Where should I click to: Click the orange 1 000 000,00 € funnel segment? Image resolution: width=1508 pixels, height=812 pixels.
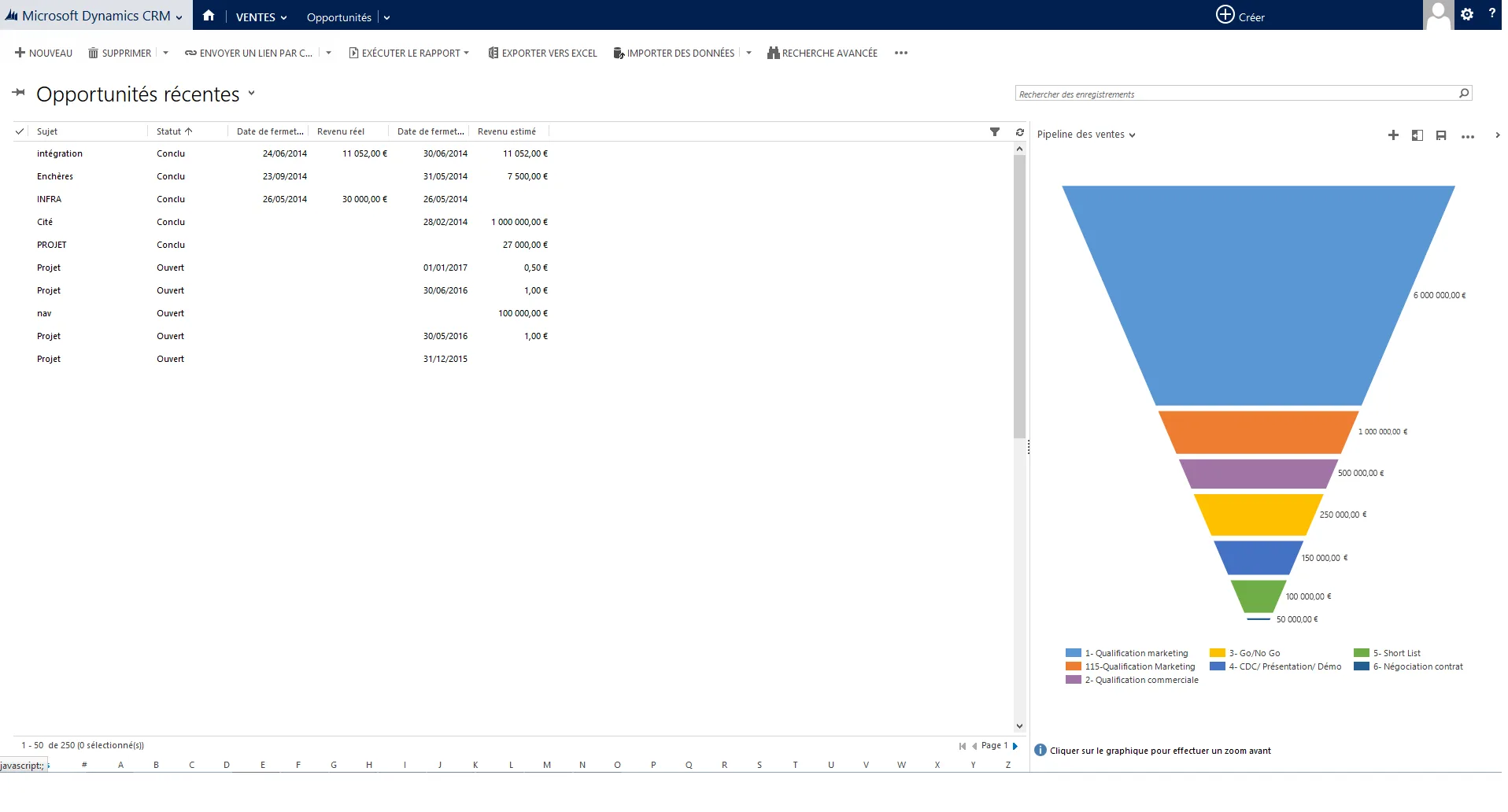click(x=1259, y=432)
